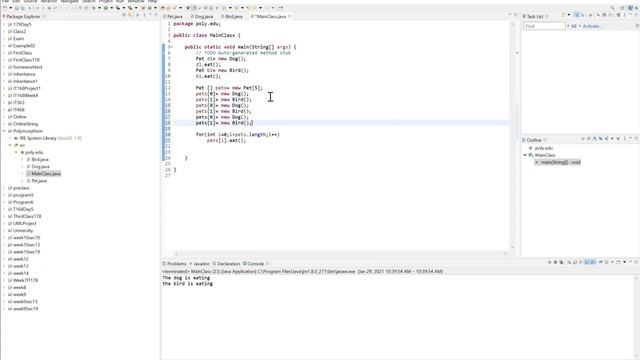Select the University project

23,230
